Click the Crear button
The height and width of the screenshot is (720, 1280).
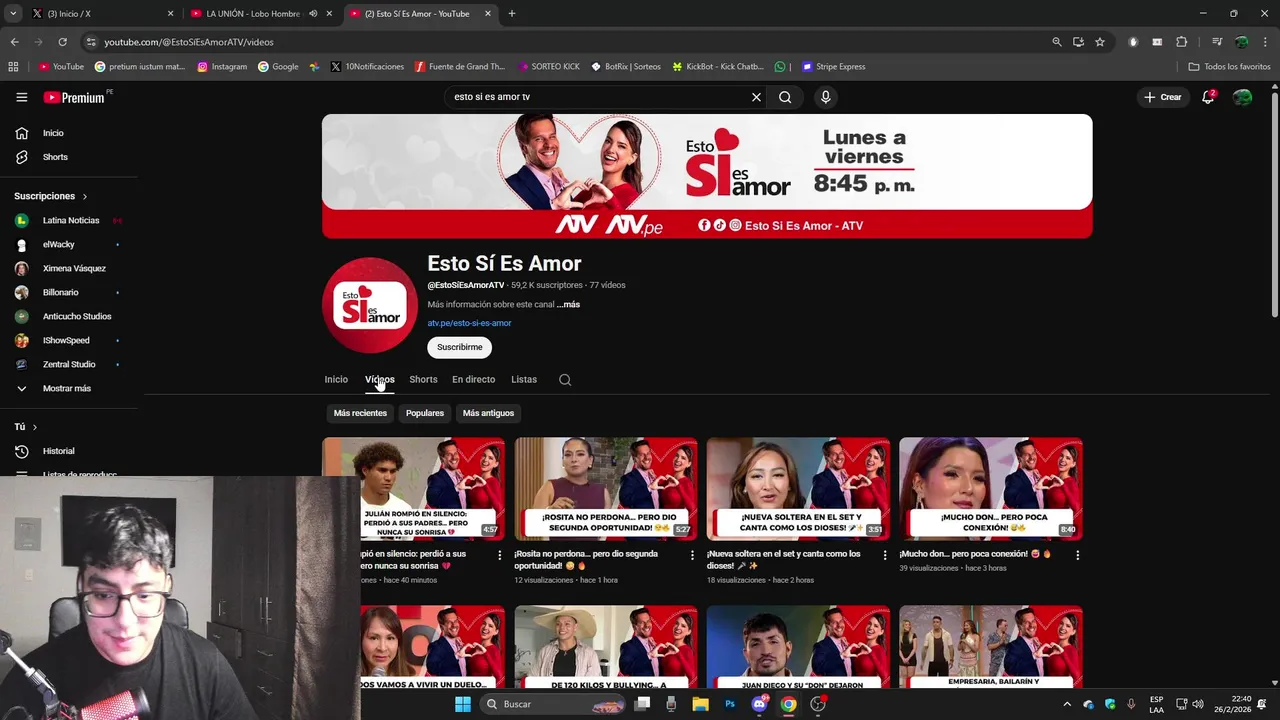[x=1162, y=97]
